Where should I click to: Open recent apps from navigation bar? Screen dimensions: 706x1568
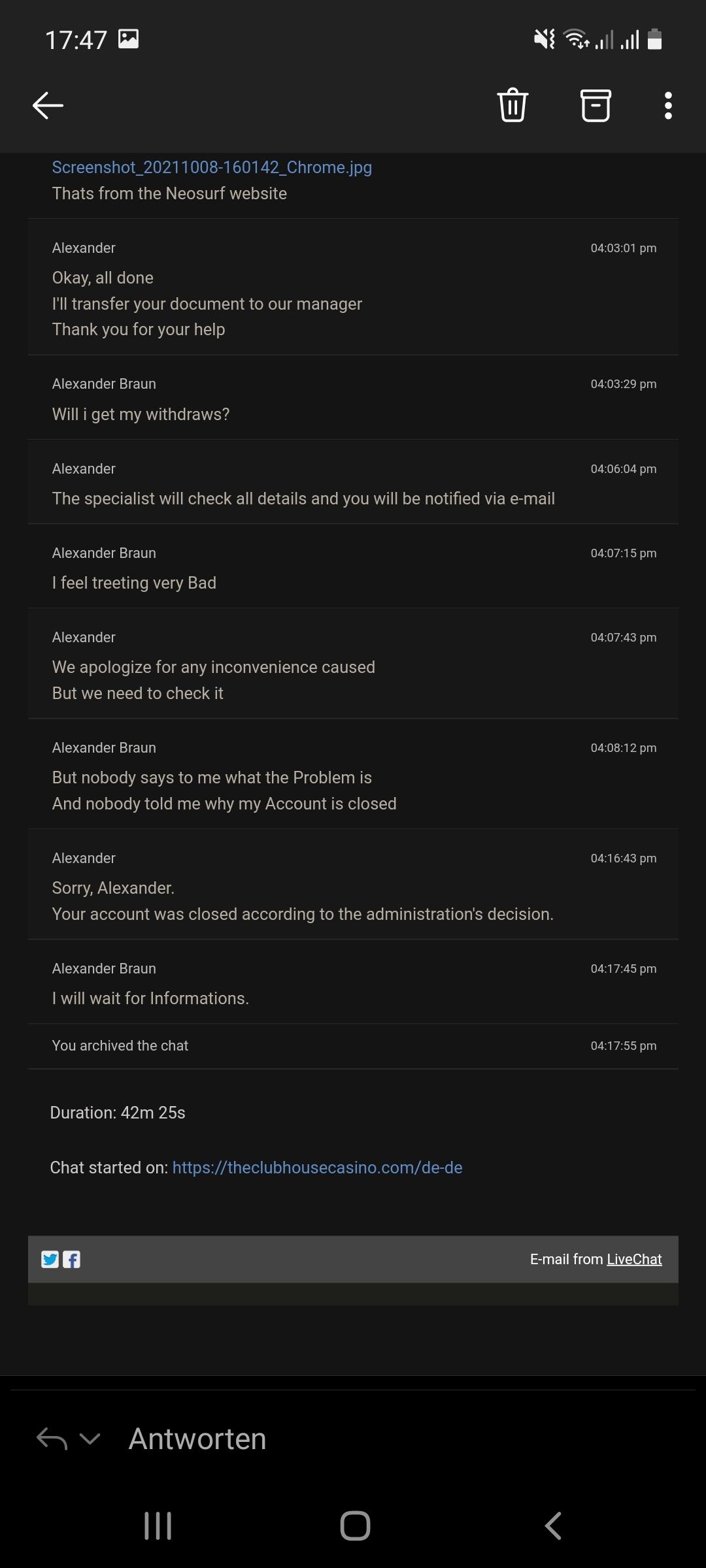[158, 1526]
